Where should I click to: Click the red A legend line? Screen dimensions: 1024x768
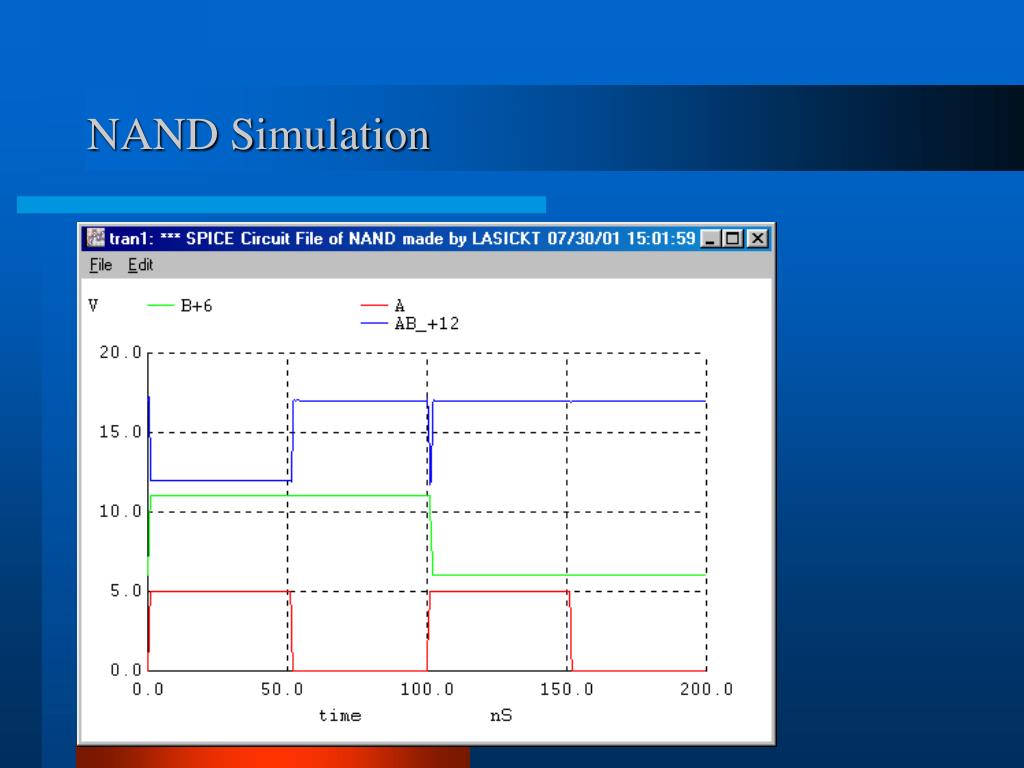(374, 306)
